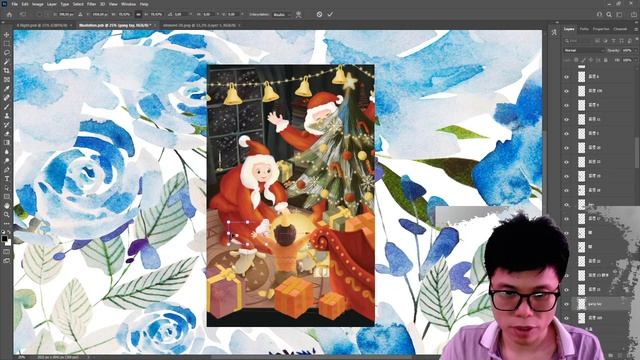Select the Rectangle shape tool
The height and width of the screenshot is (360, 640).
point(7,196)
